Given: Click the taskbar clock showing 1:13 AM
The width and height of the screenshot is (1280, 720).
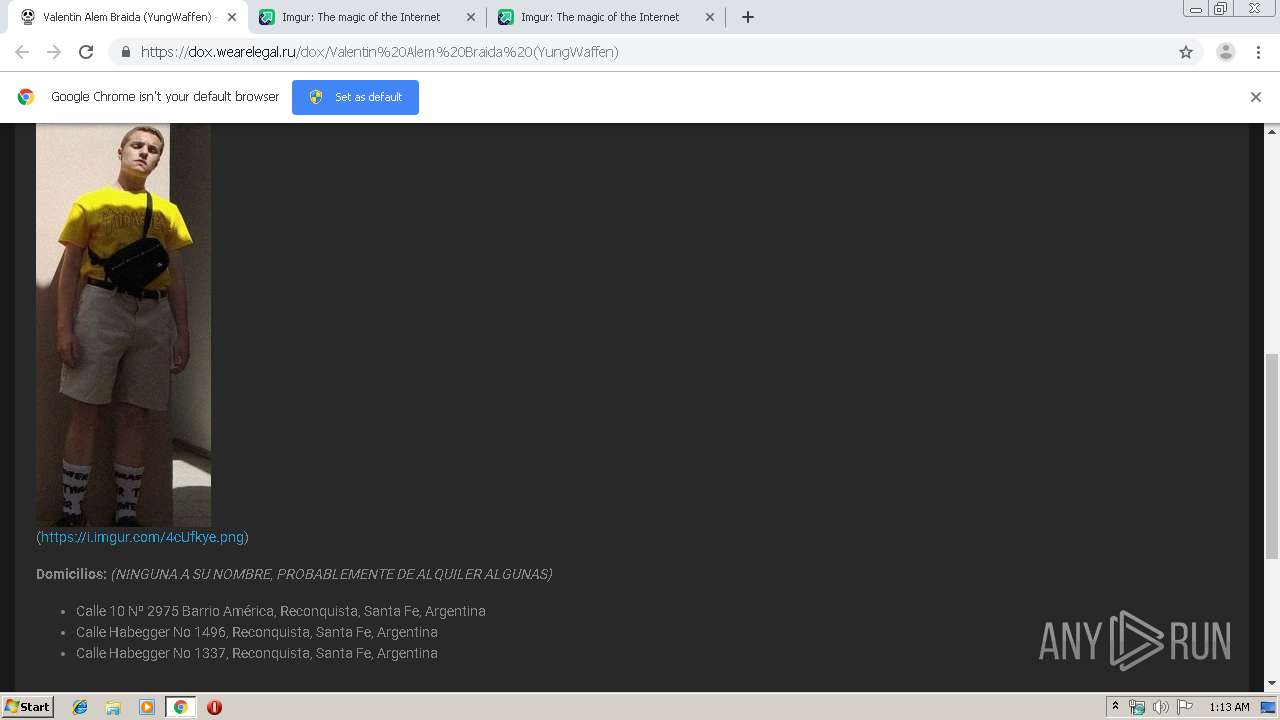Looking at the screenshot, I should coord(1229,707).
